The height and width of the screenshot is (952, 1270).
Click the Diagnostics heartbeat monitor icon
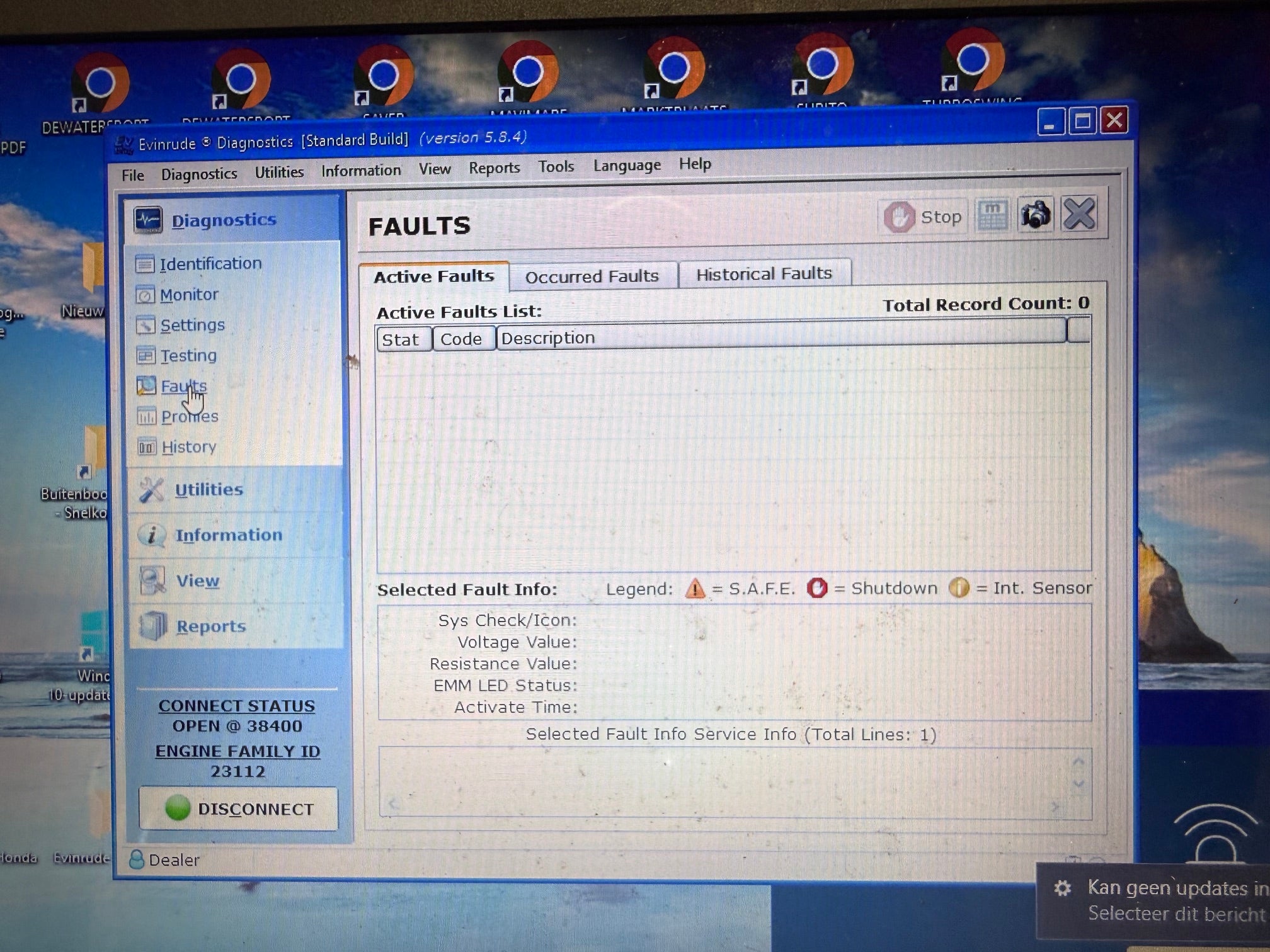148,220
